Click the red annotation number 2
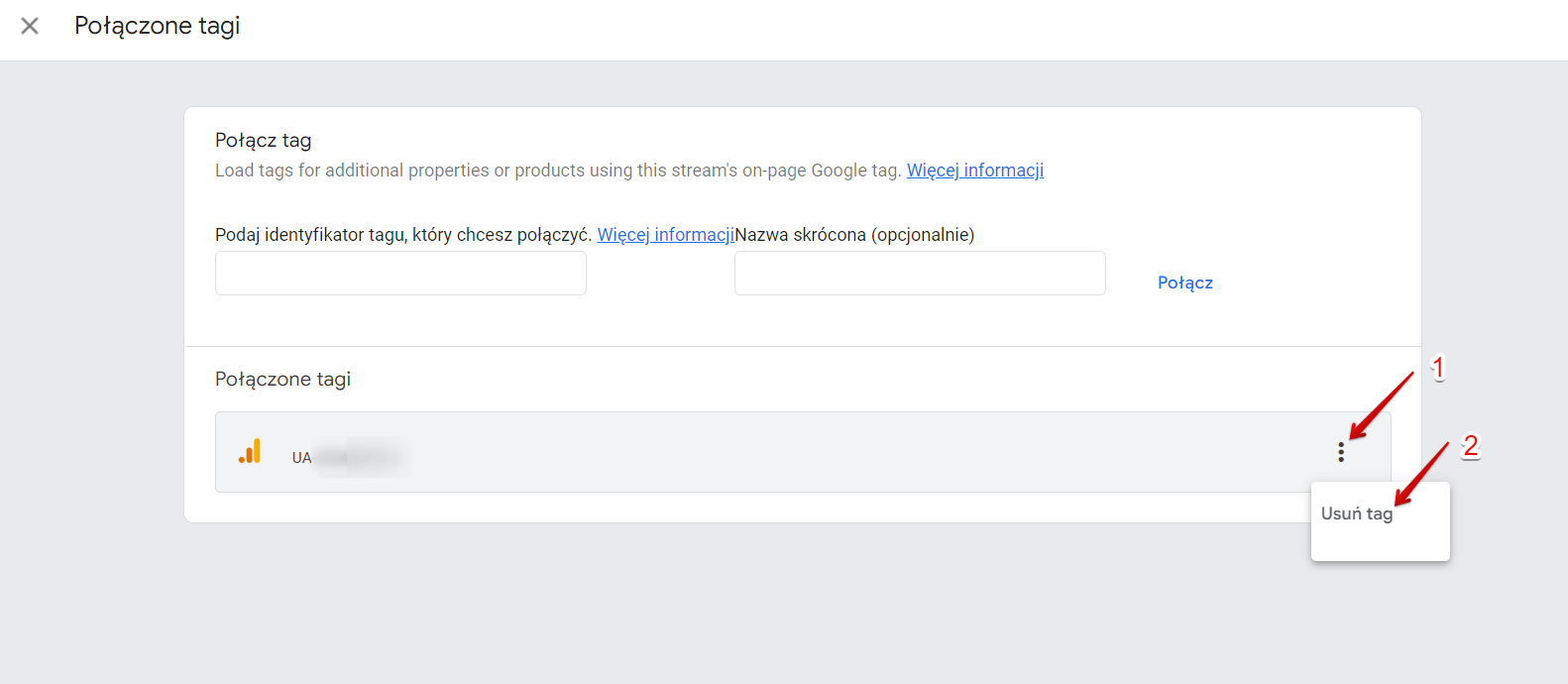1568x684 pixels. pyautogui.click(x=1471, y=446)
